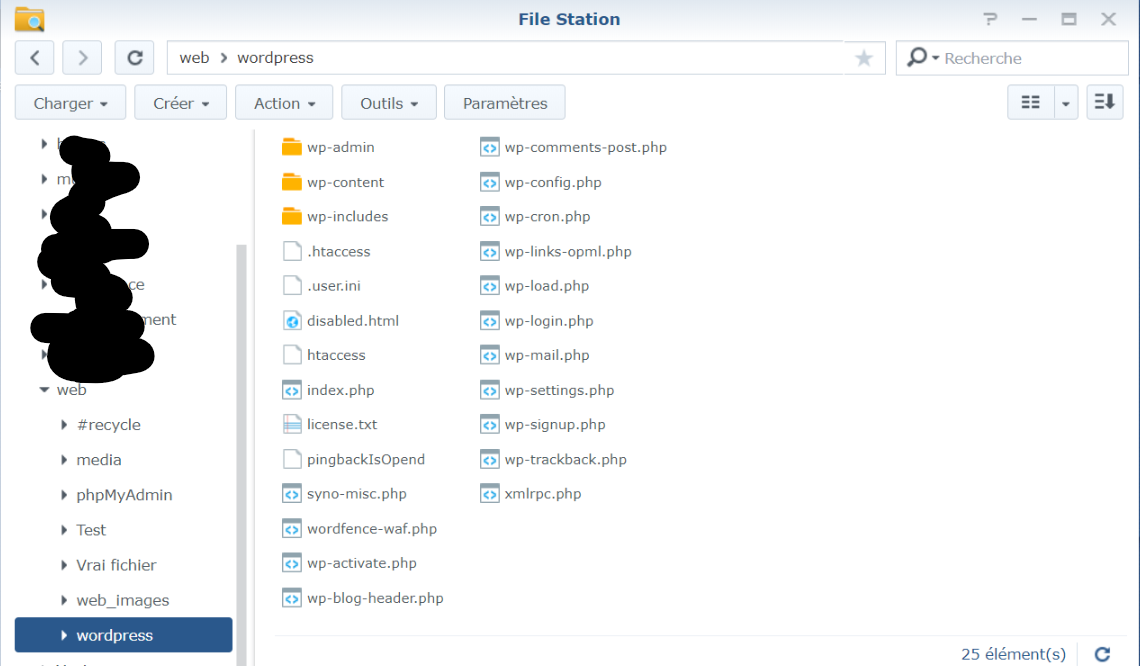1140x666 pixels.
Task: Select the .user.ini file icon
Action: coord(292,285)
